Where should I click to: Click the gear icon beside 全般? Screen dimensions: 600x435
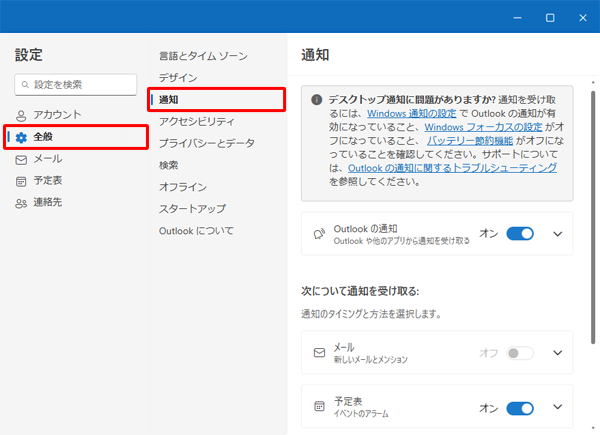[21, 137]
